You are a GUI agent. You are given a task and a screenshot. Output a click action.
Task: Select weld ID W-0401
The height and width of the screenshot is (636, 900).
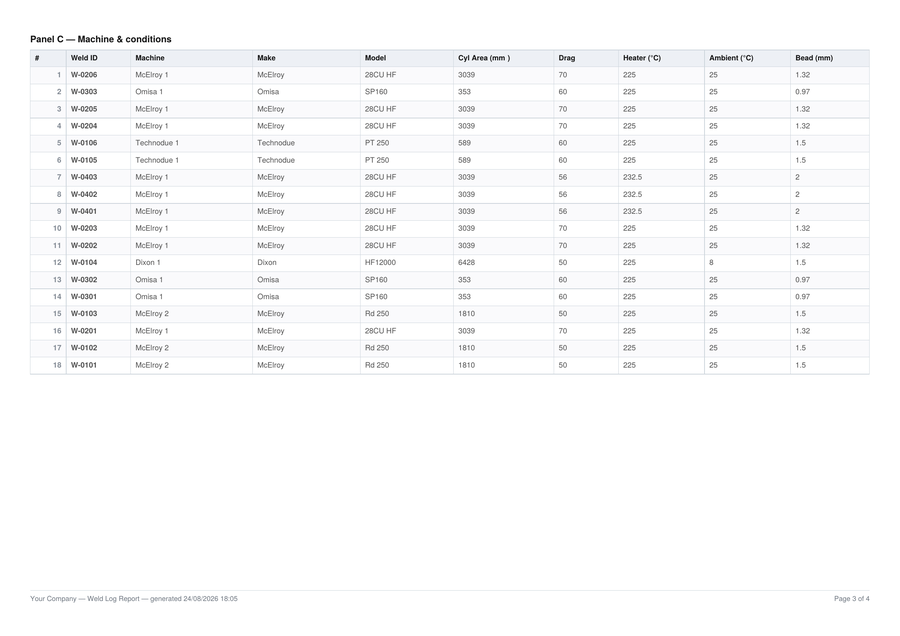tap(84, 211)
